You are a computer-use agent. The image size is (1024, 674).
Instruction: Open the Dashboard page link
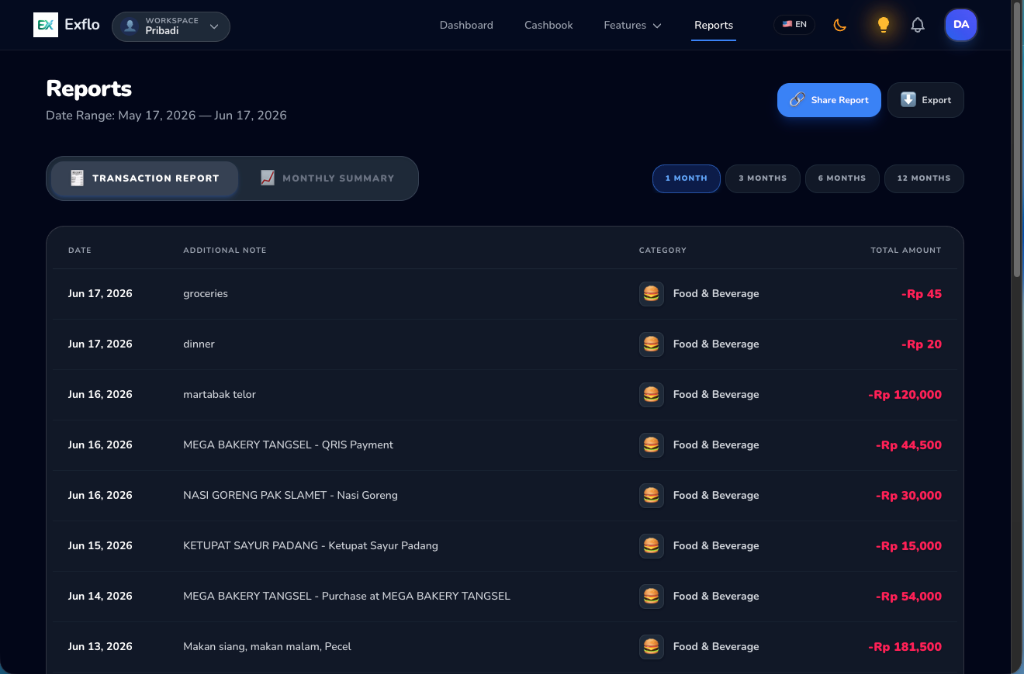point(466,25)
